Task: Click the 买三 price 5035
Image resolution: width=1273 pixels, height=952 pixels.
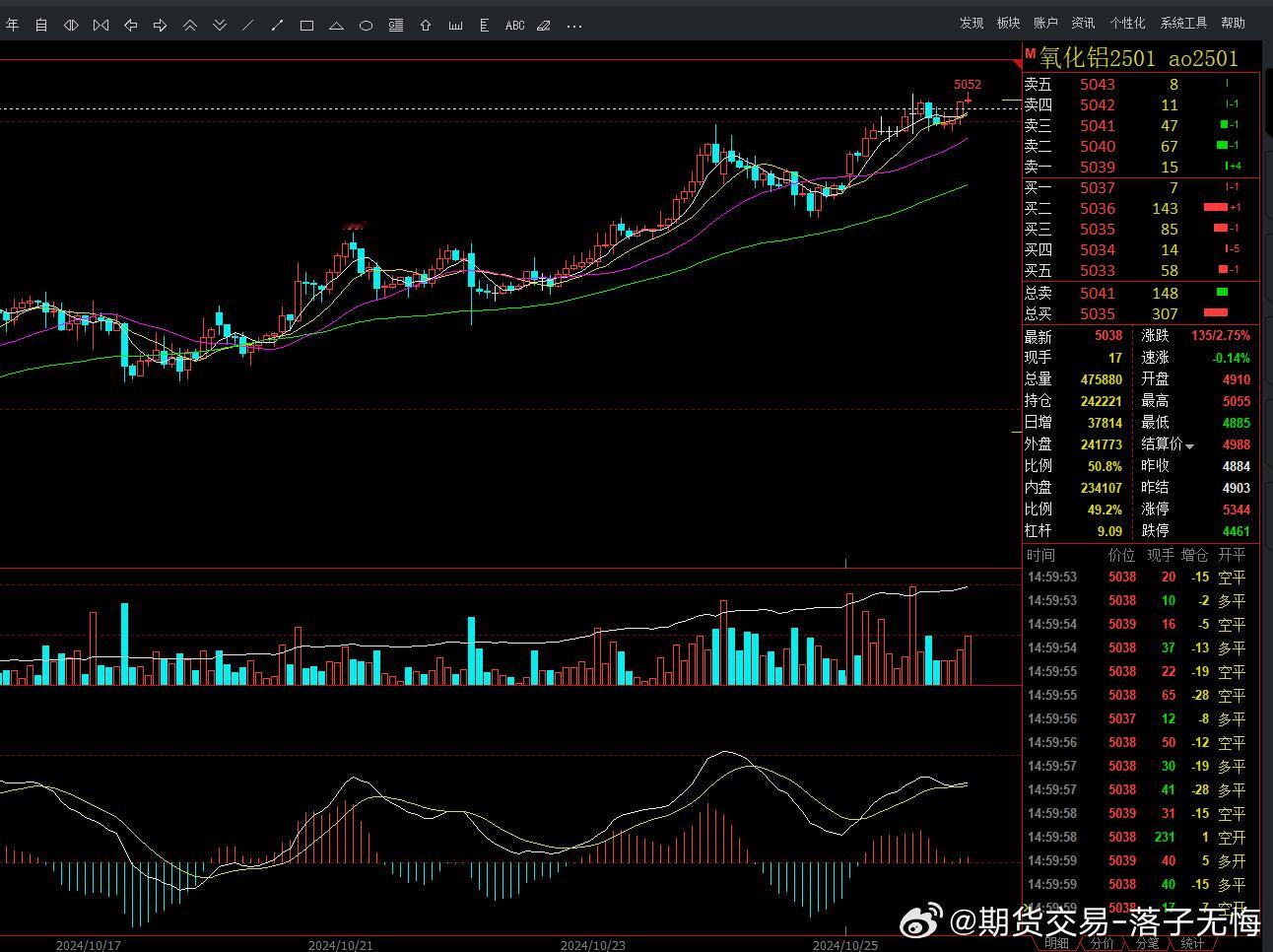Action: [x=1098, y=230]
